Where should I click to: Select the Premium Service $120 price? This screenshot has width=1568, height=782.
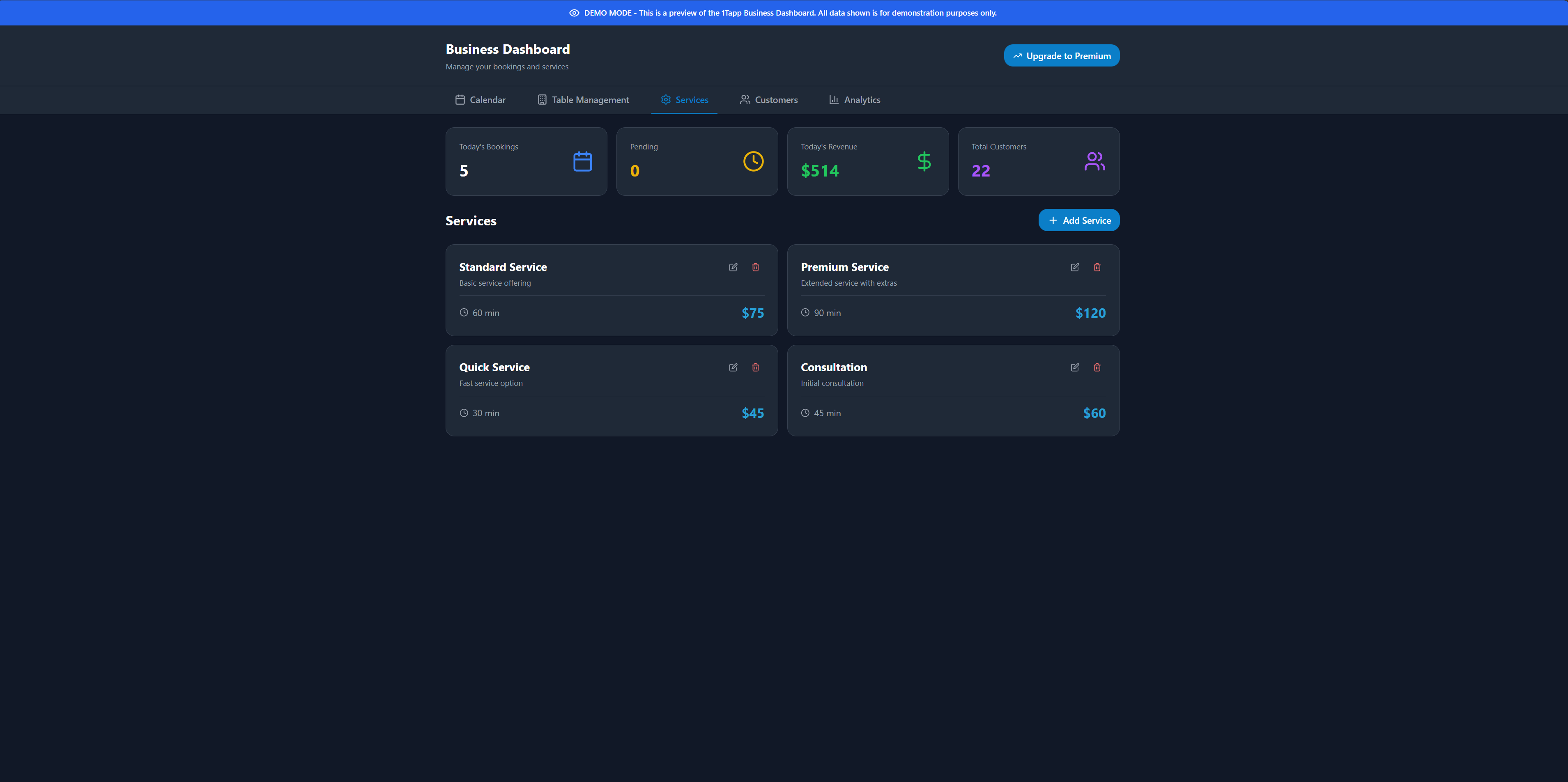coord(1090,313)
